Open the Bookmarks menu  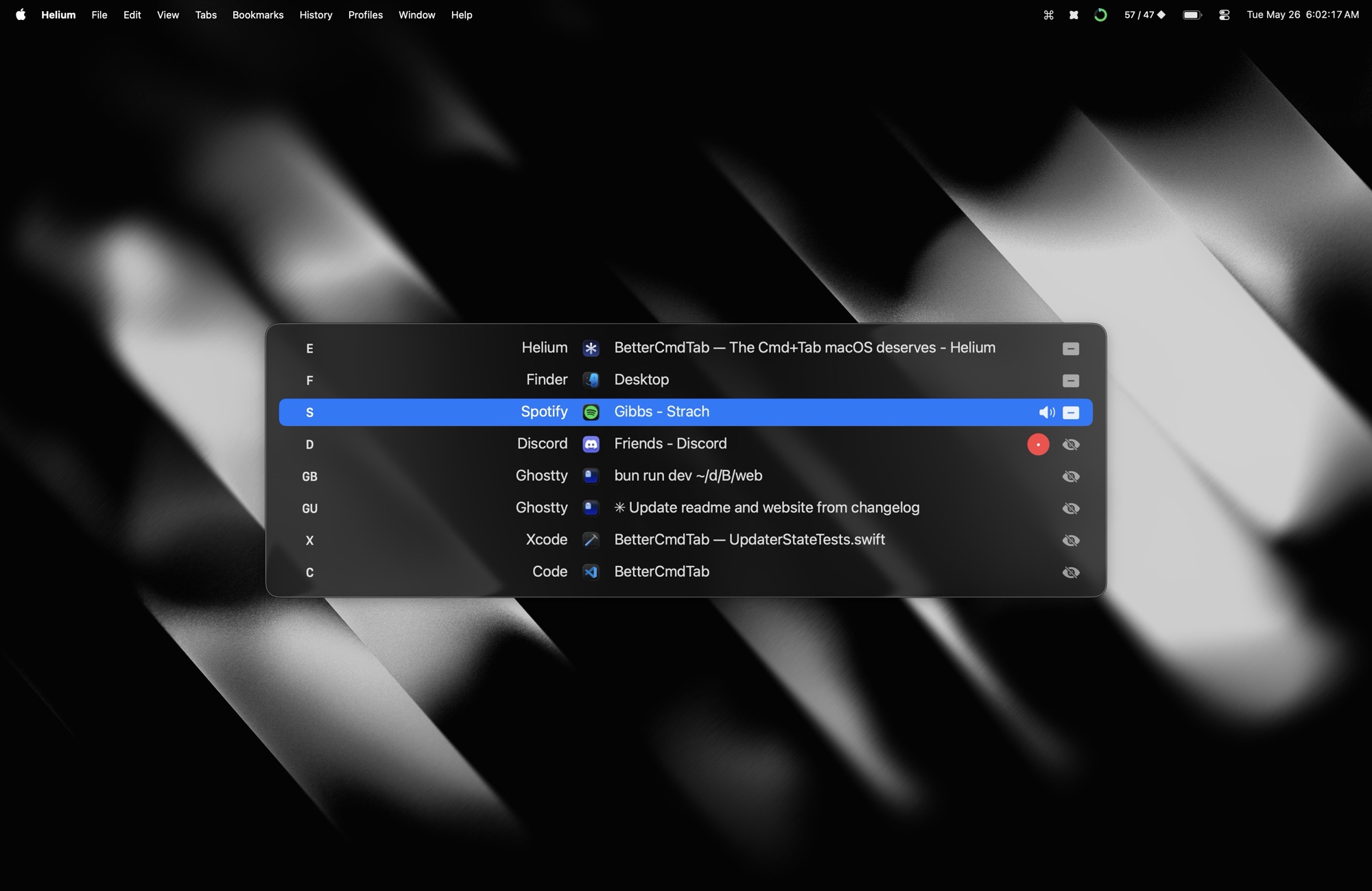[258, 14]
